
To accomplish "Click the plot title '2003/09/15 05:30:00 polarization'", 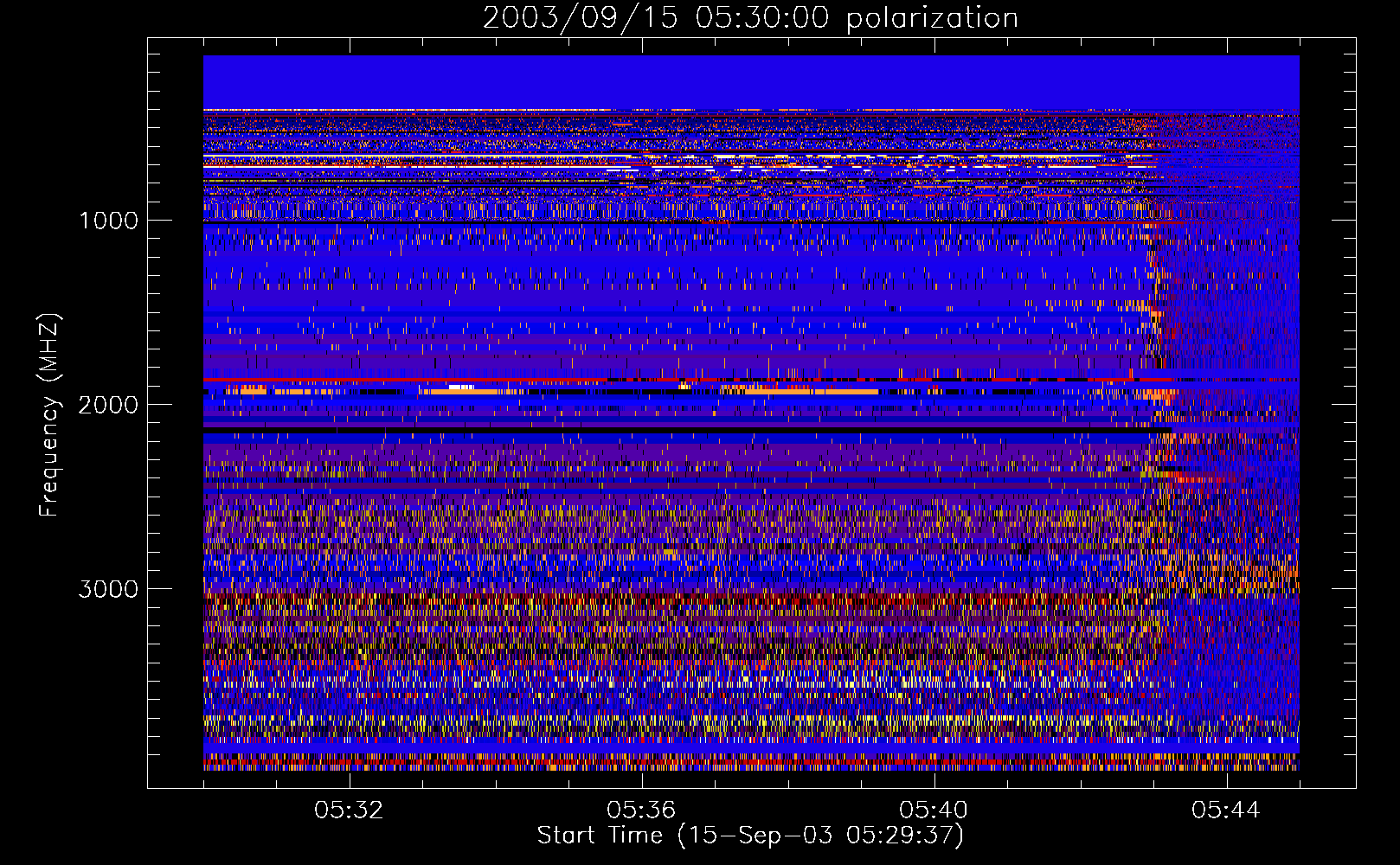I will (750, 18).
